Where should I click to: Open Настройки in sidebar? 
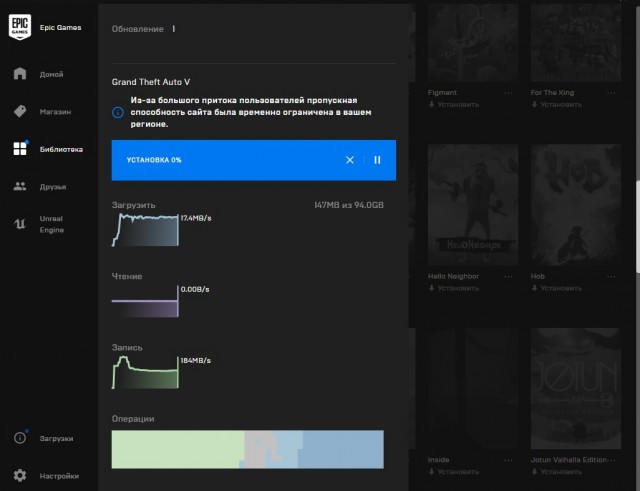[x=59, y=476]
